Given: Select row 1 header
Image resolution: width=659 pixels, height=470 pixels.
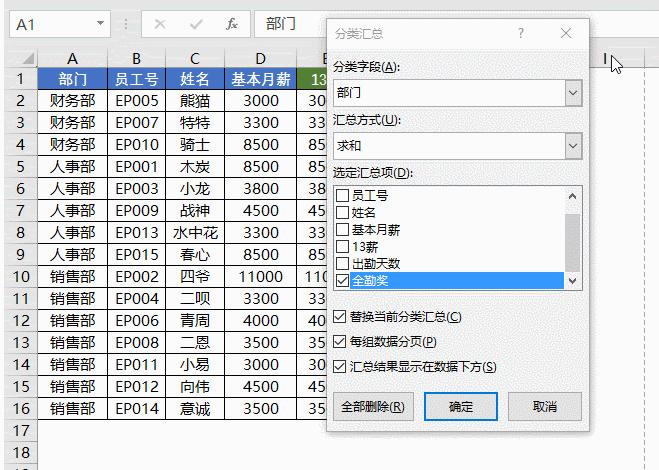Looking at the screenshot, I should pyautogui.click(x=21, y=79).
